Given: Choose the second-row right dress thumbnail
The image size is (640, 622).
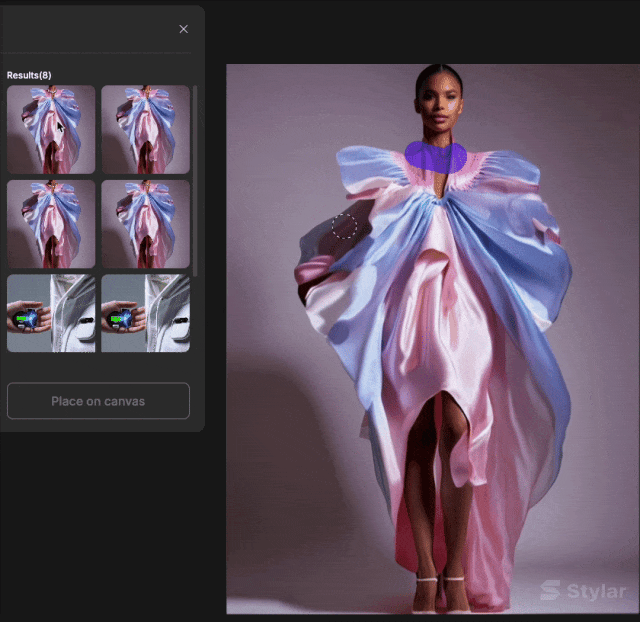Looking at the screenshot, I should pyautogui.click(x=145, y=223).
